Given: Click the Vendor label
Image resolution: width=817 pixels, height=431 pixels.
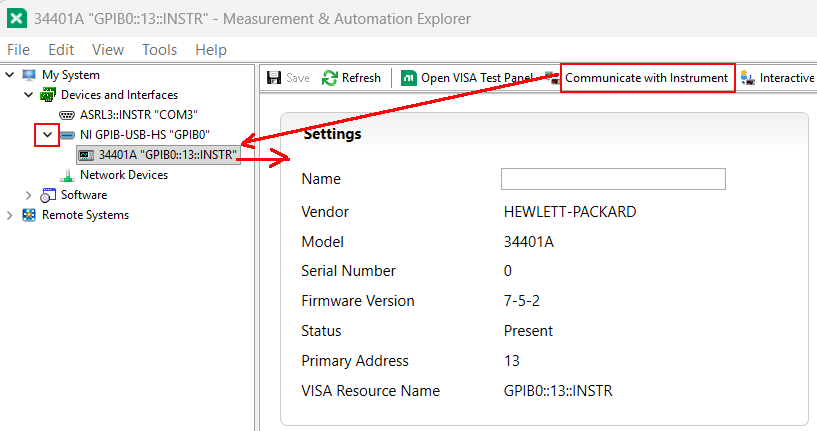Looking at the screenshot, I should coord(325,212).
